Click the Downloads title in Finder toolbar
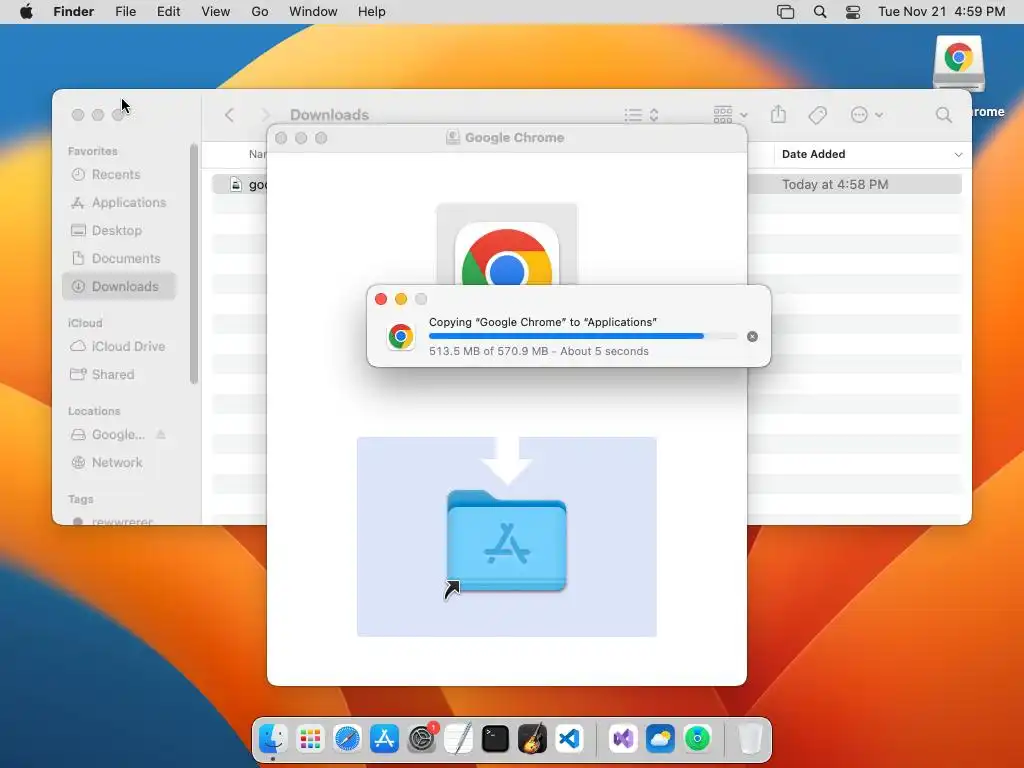The height and width of the screenshot is (768, 1024). pyautogui.click(x=329, y=115)
